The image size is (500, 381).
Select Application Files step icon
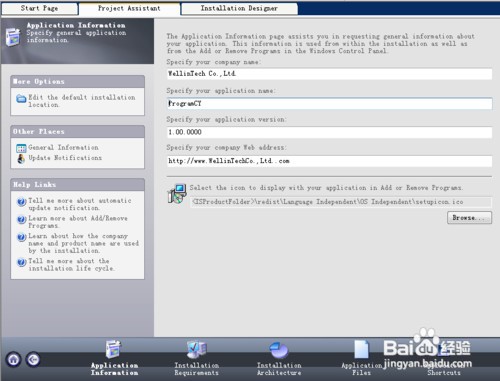click(x=362, y=349)
